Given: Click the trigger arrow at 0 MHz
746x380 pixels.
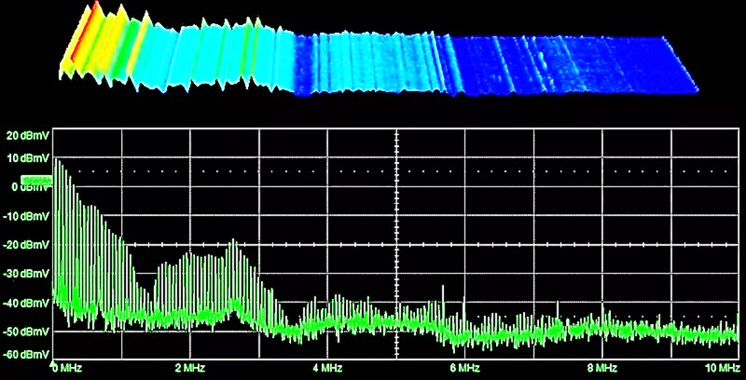Looking at the screenshot, I should pos(53,364).
